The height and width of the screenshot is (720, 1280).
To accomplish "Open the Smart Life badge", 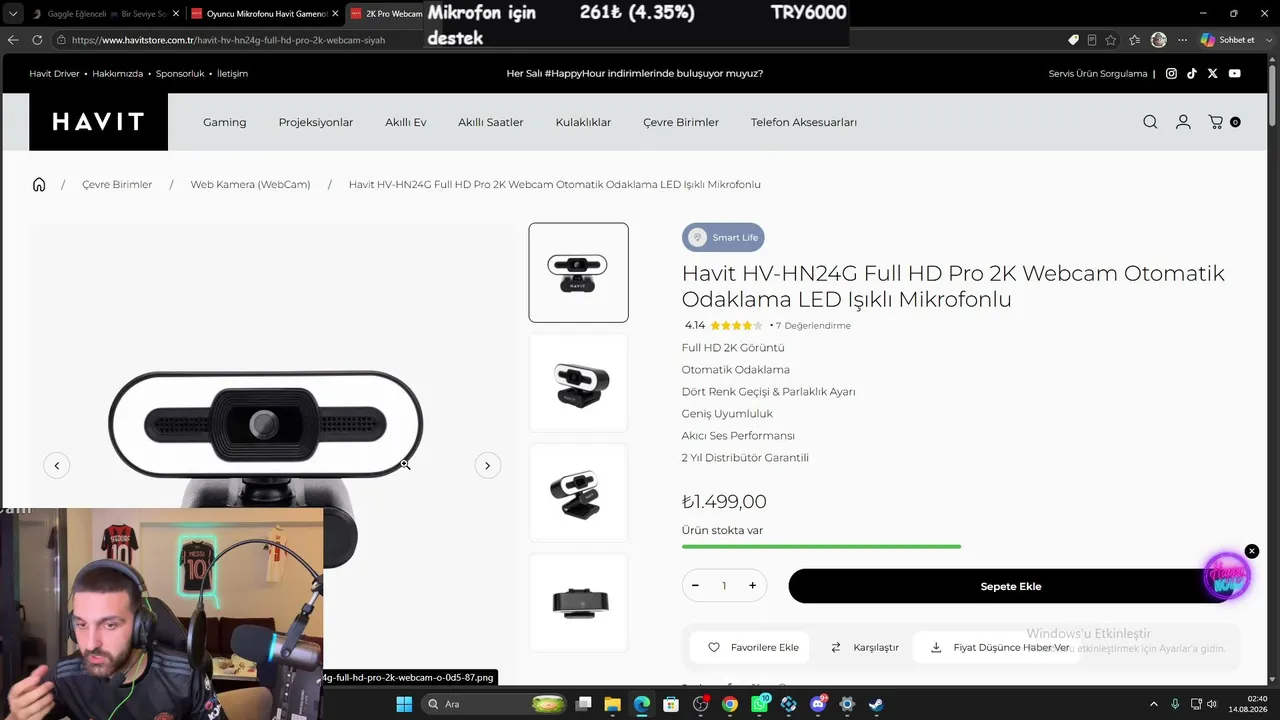I will point(723,237).
